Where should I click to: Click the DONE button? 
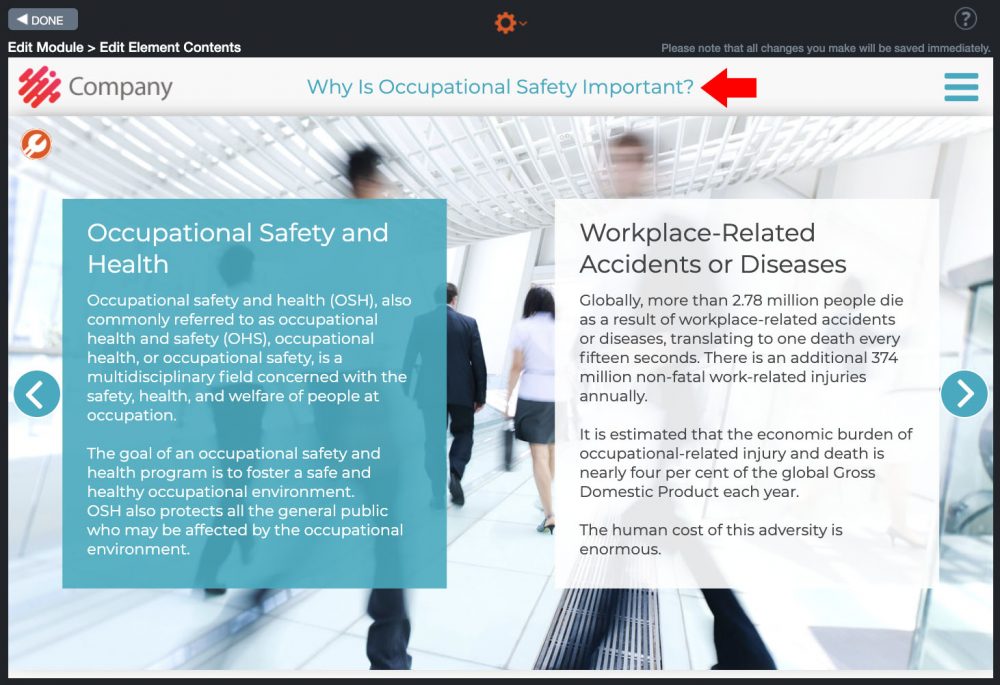tap(43, 20)
